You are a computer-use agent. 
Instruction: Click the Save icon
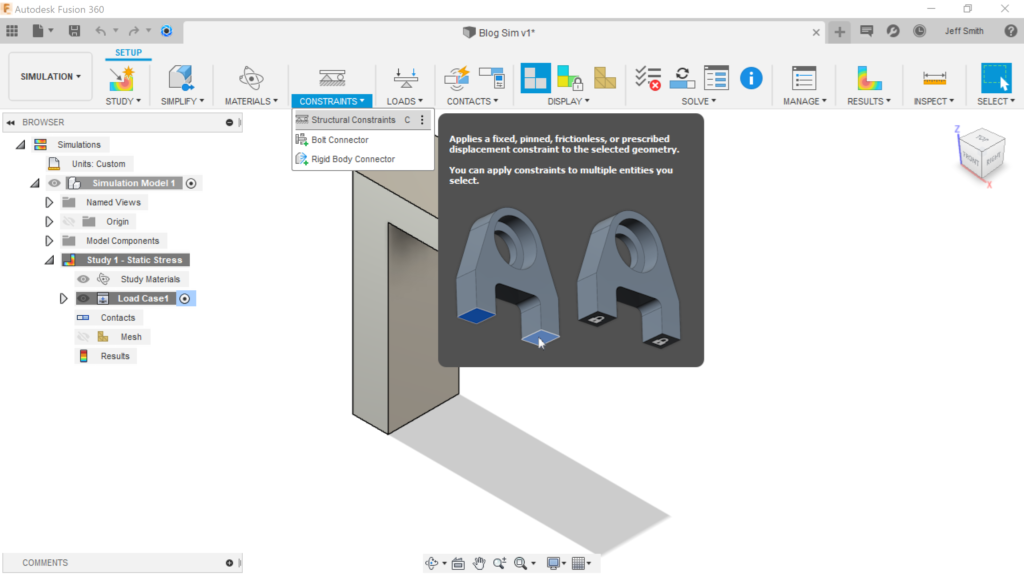pyautogui.click(x=74, y=31)
